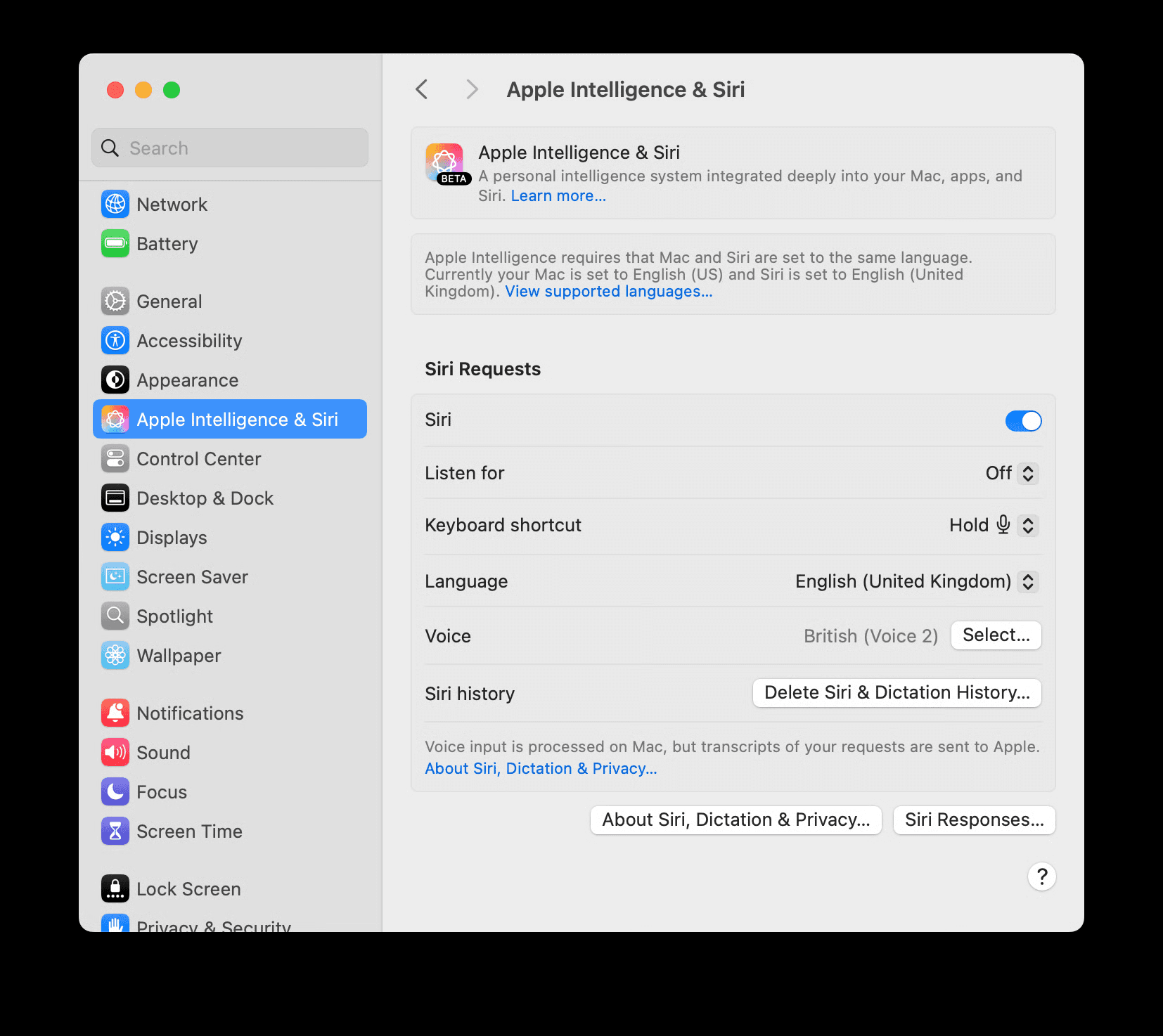The image size is (1163, 1036).
Task: Open Spotlight settings
Action: (x=175, y=616)
